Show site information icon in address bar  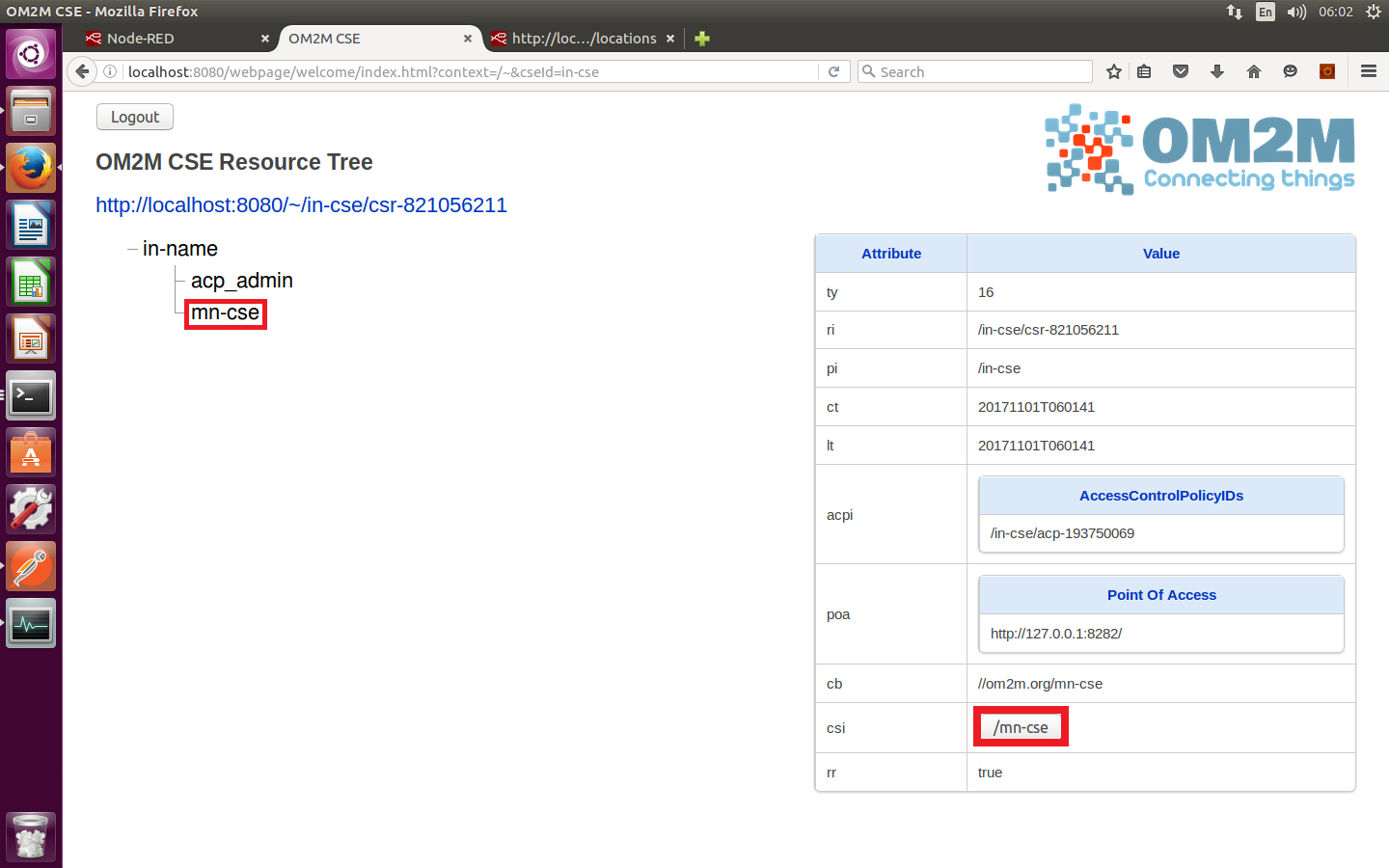[x=110, y=71]
